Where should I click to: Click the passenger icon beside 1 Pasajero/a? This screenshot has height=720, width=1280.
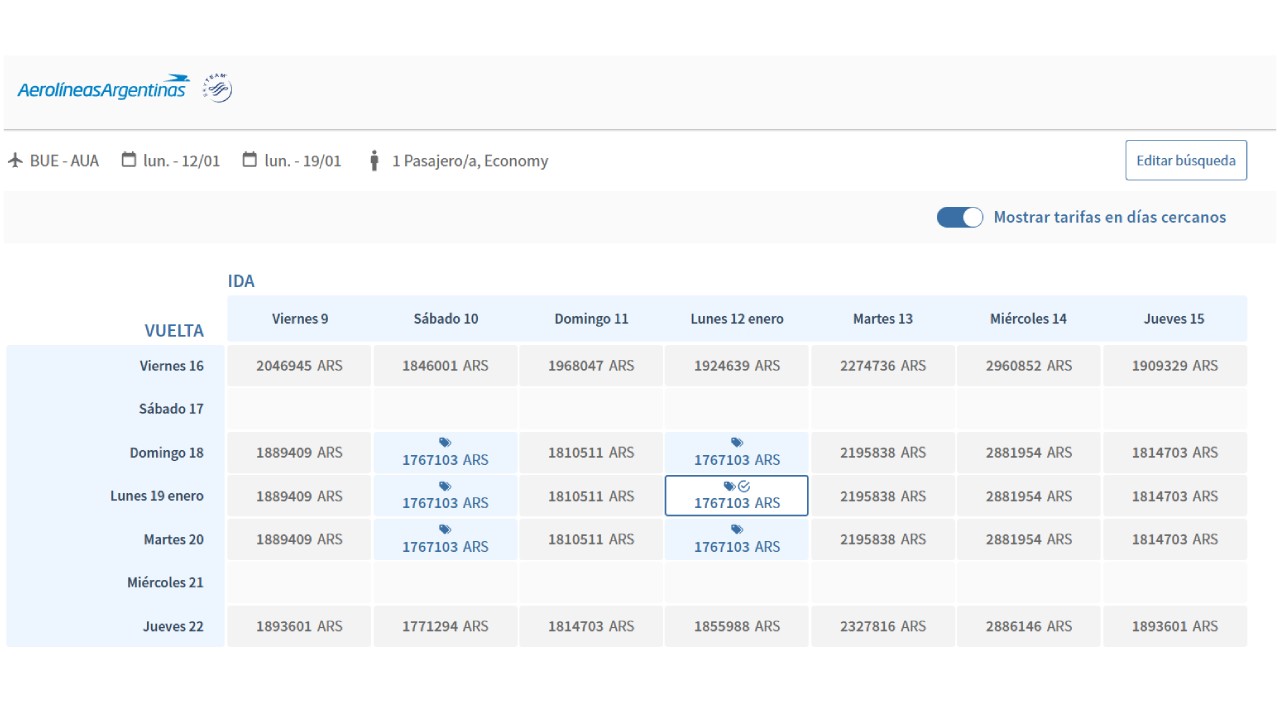[x=374, y=160]
